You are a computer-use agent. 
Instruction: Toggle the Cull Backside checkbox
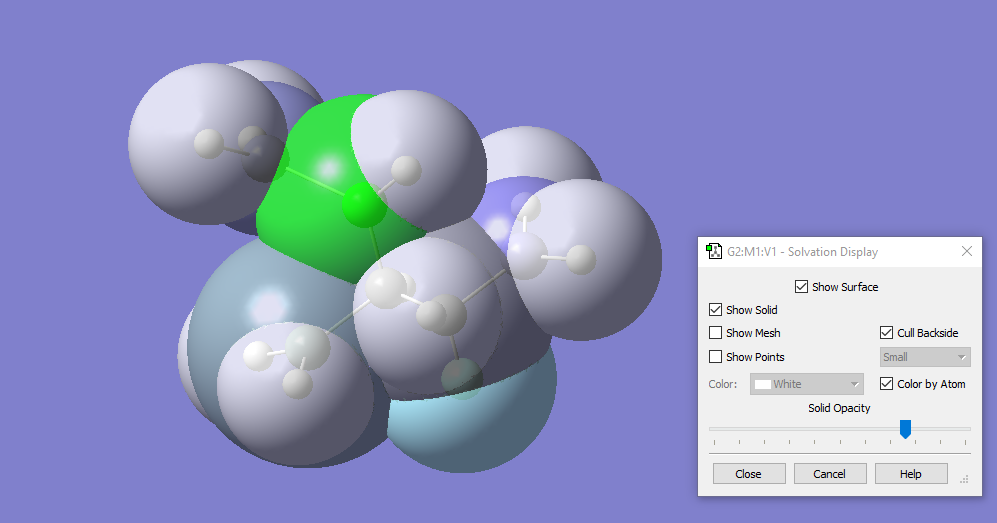pos(887,333)
